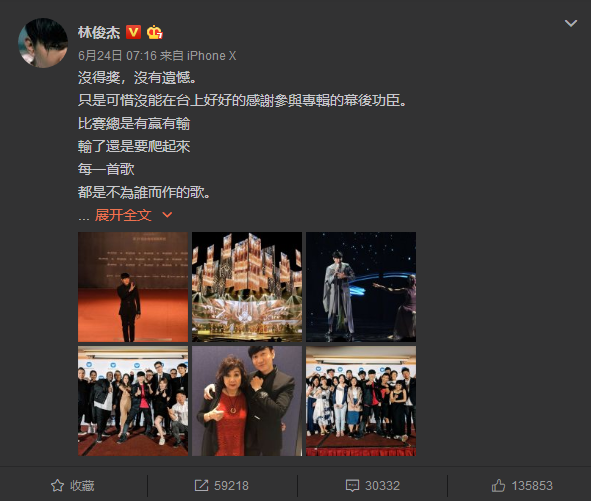This screenshot has height=501, width=591.
Task: Open the golden stage photo thumbnail
Action: click(x=247, y=287)
